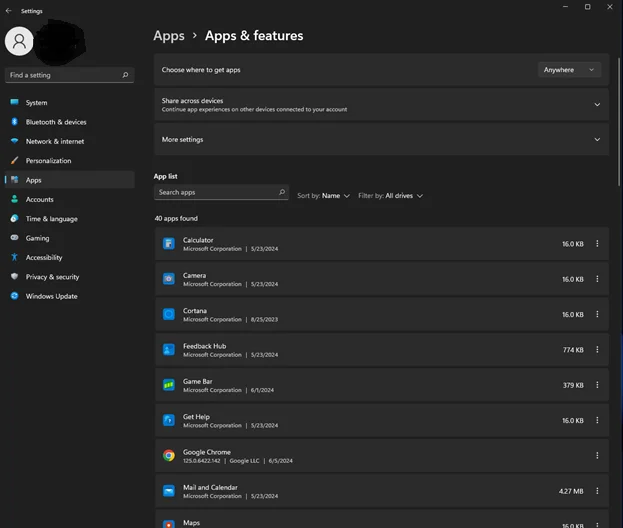Open more options for Google Chrome

597,456
